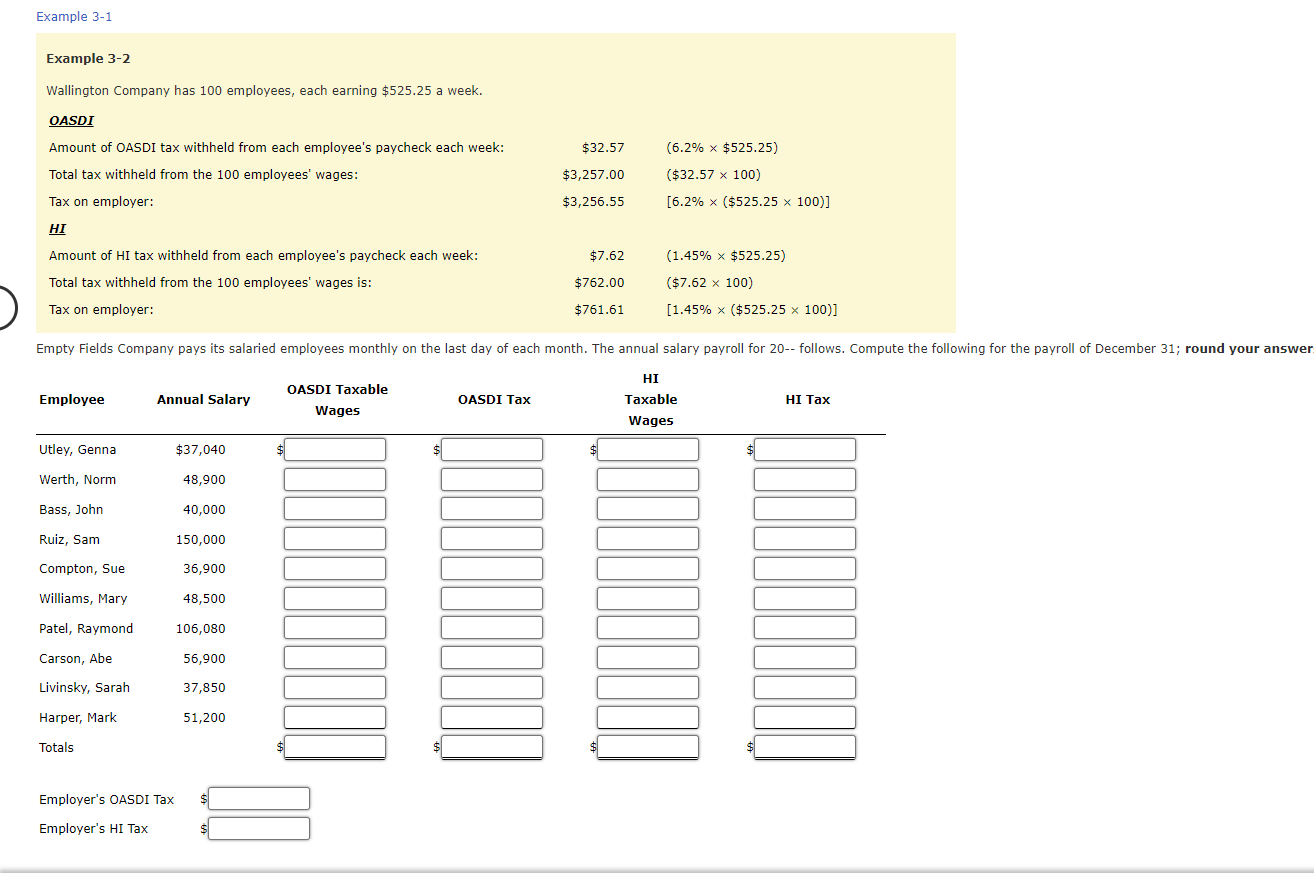Click HI Taxable Wages field for Ruiz, Sam

[648, 539]
